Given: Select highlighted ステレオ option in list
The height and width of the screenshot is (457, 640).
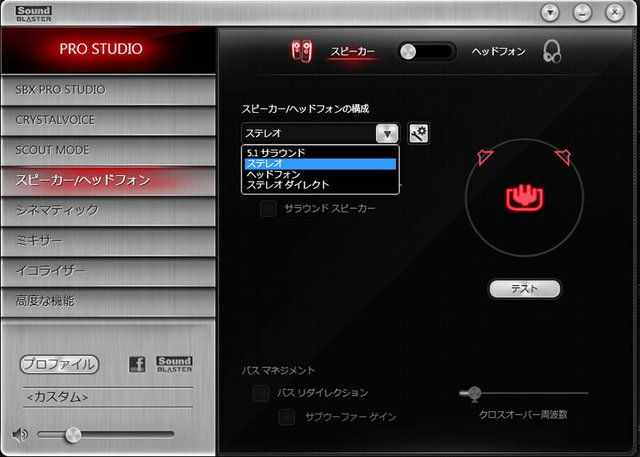Looking at the screenshot, I should click(x=320, y=164).
